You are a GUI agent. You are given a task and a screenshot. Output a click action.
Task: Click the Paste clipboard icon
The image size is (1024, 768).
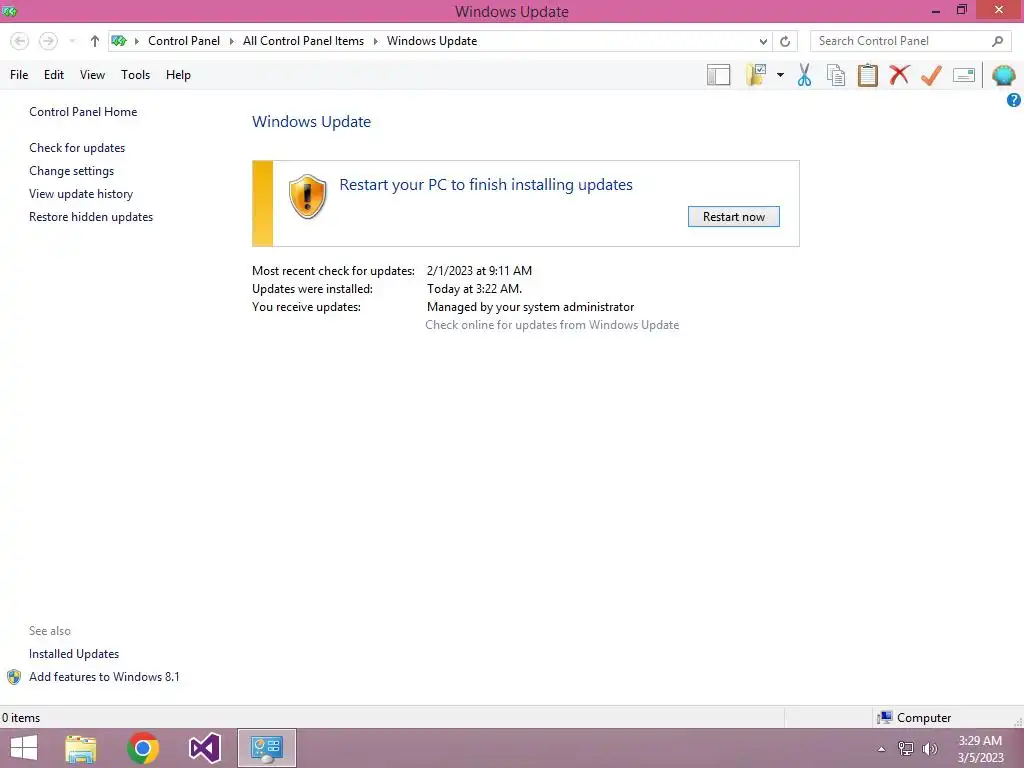coord(867,75)
